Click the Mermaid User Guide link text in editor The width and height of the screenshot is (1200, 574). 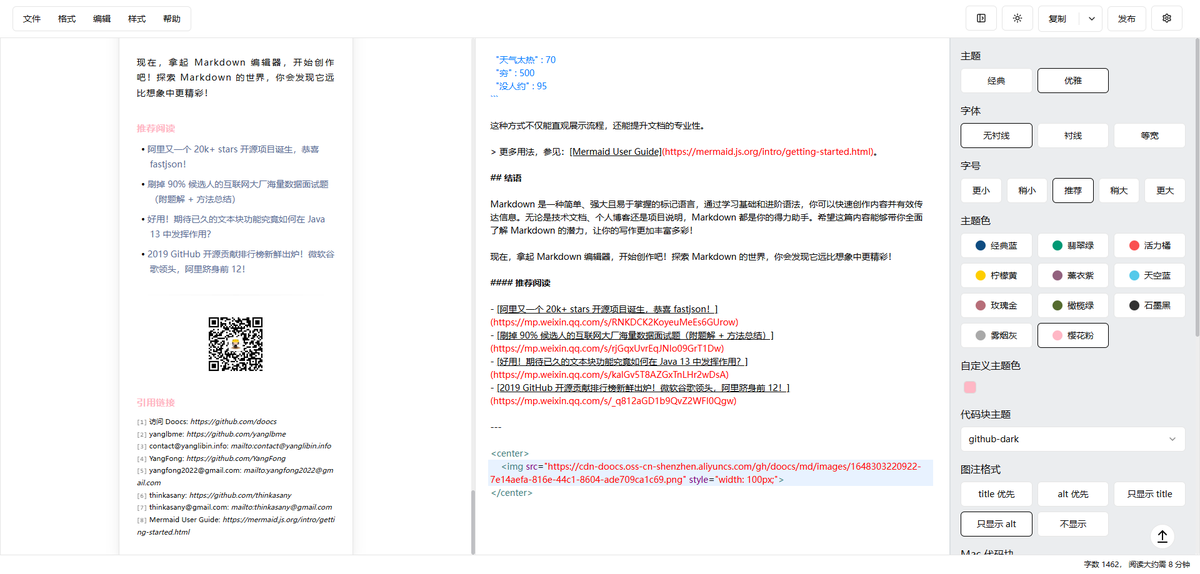(616, 152)
